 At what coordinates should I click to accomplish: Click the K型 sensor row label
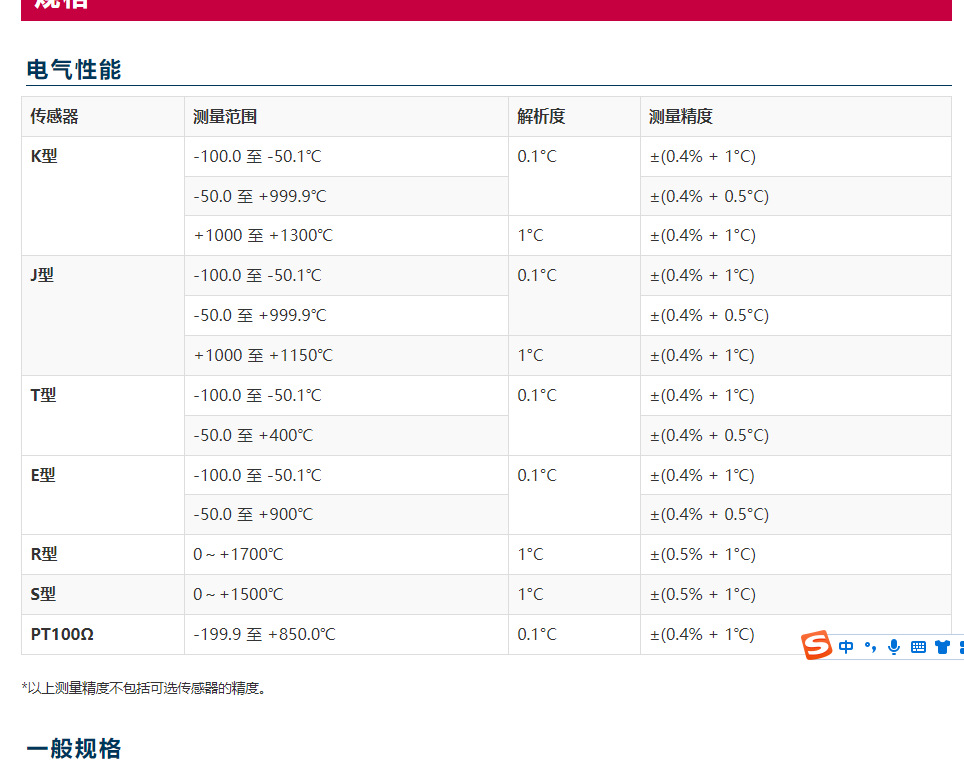(44, 156)
